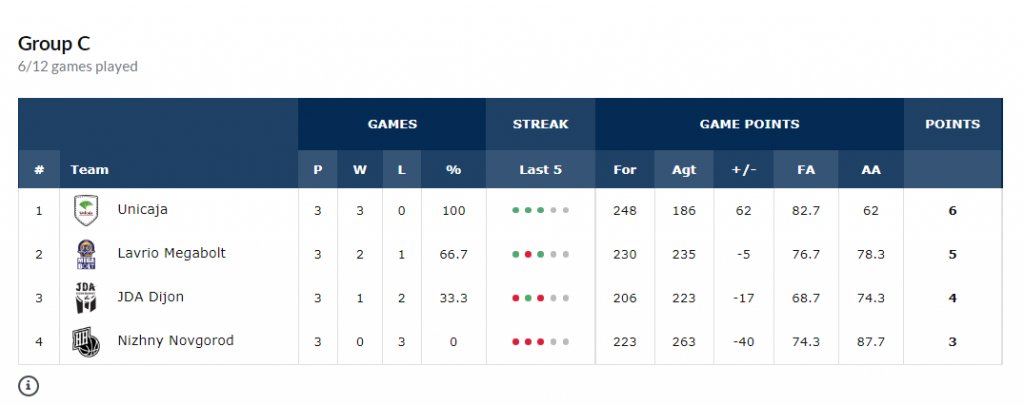Click the FA column header
Viewport: 1024px width, 405px height.
click(x=805, y=170)
